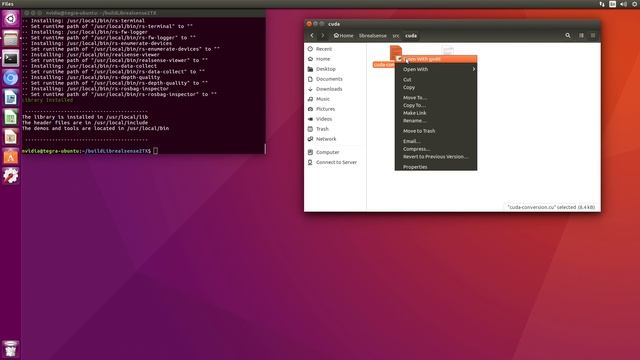Open Properties from the context menu
The width and height of the screenshot is (640, 360).
click(x=436, y=167)
